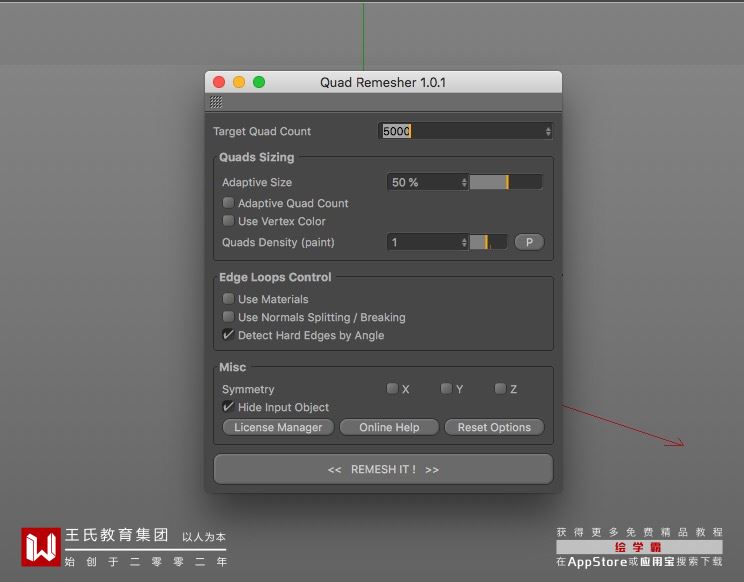Enable Use Normals Splitting / Breaking
The width and height of the screenshot is (744, 582).
point(228,317)
